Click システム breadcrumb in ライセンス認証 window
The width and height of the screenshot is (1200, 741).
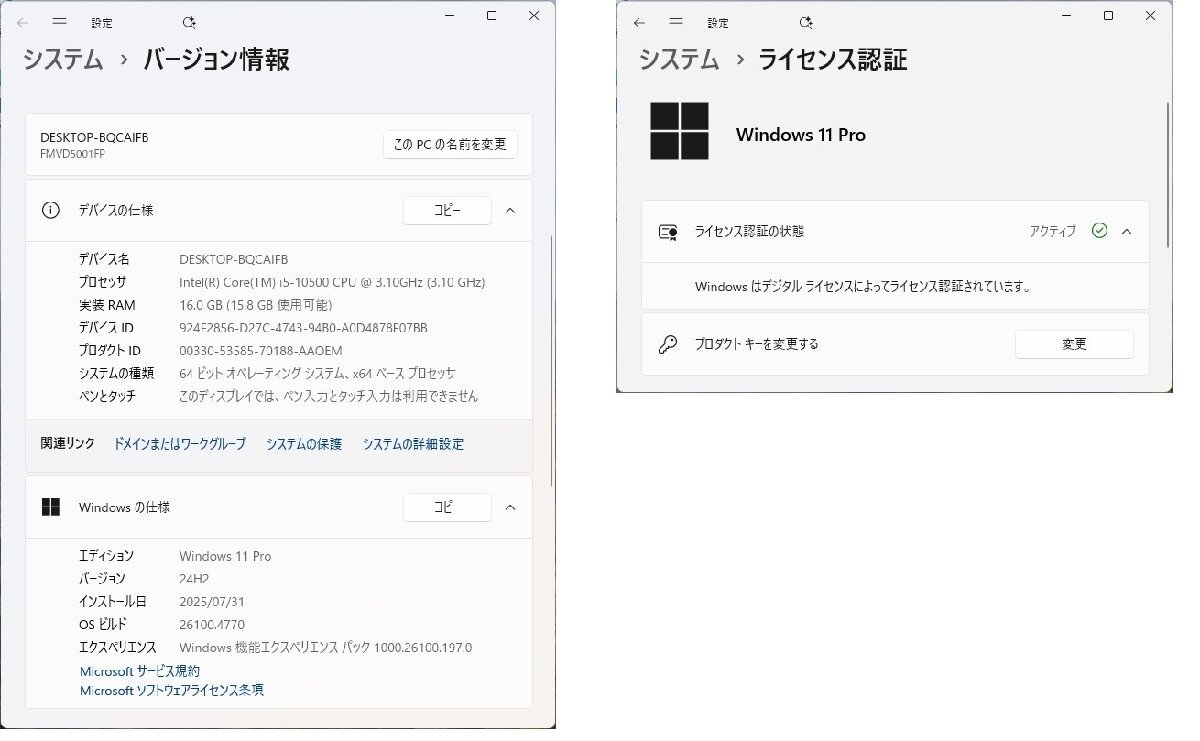click(679, 60)
